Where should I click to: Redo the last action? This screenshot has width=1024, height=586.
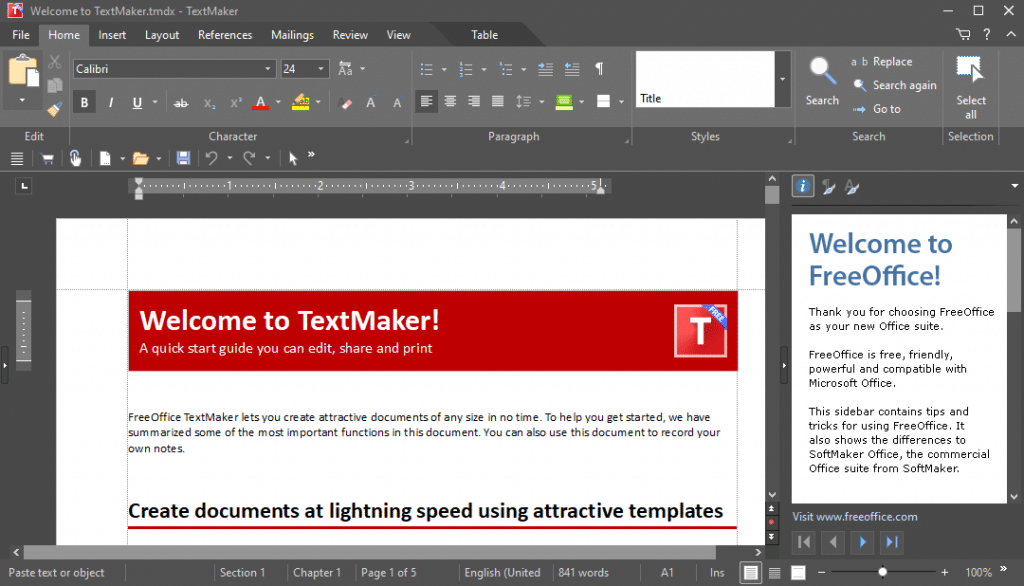tap(249, 158)
